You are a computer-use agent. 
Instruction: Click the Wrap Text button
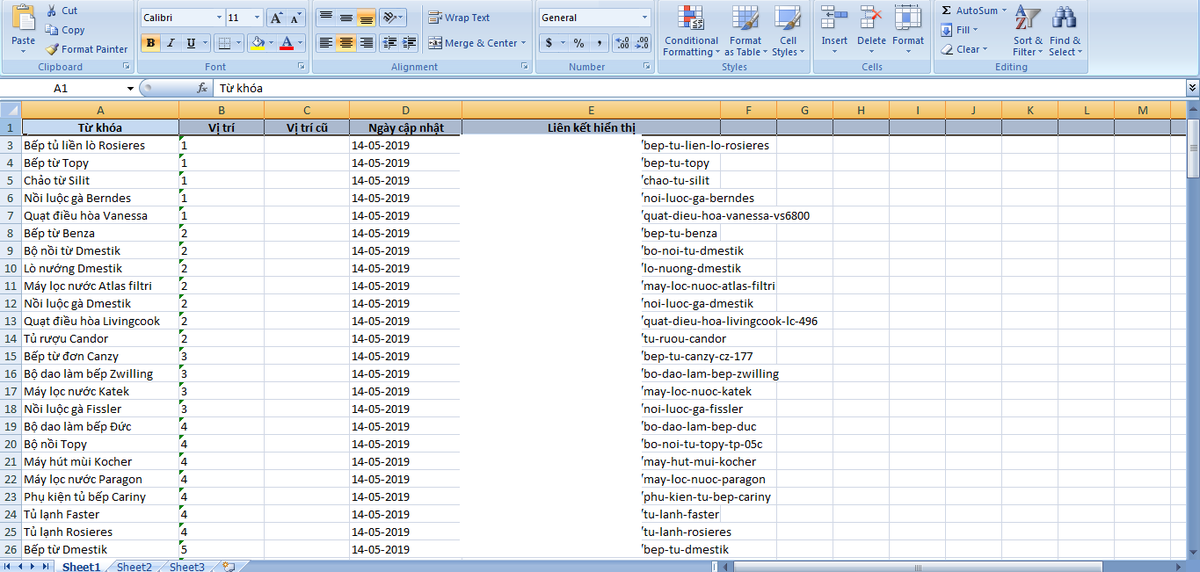(x=460, y=18)
